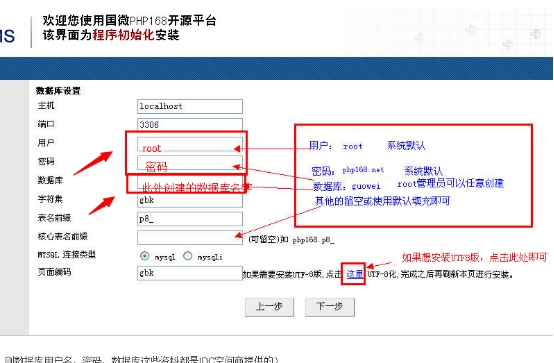Go back with the 上一步 button
554x363 pixels.
click(x=269, y=307)
